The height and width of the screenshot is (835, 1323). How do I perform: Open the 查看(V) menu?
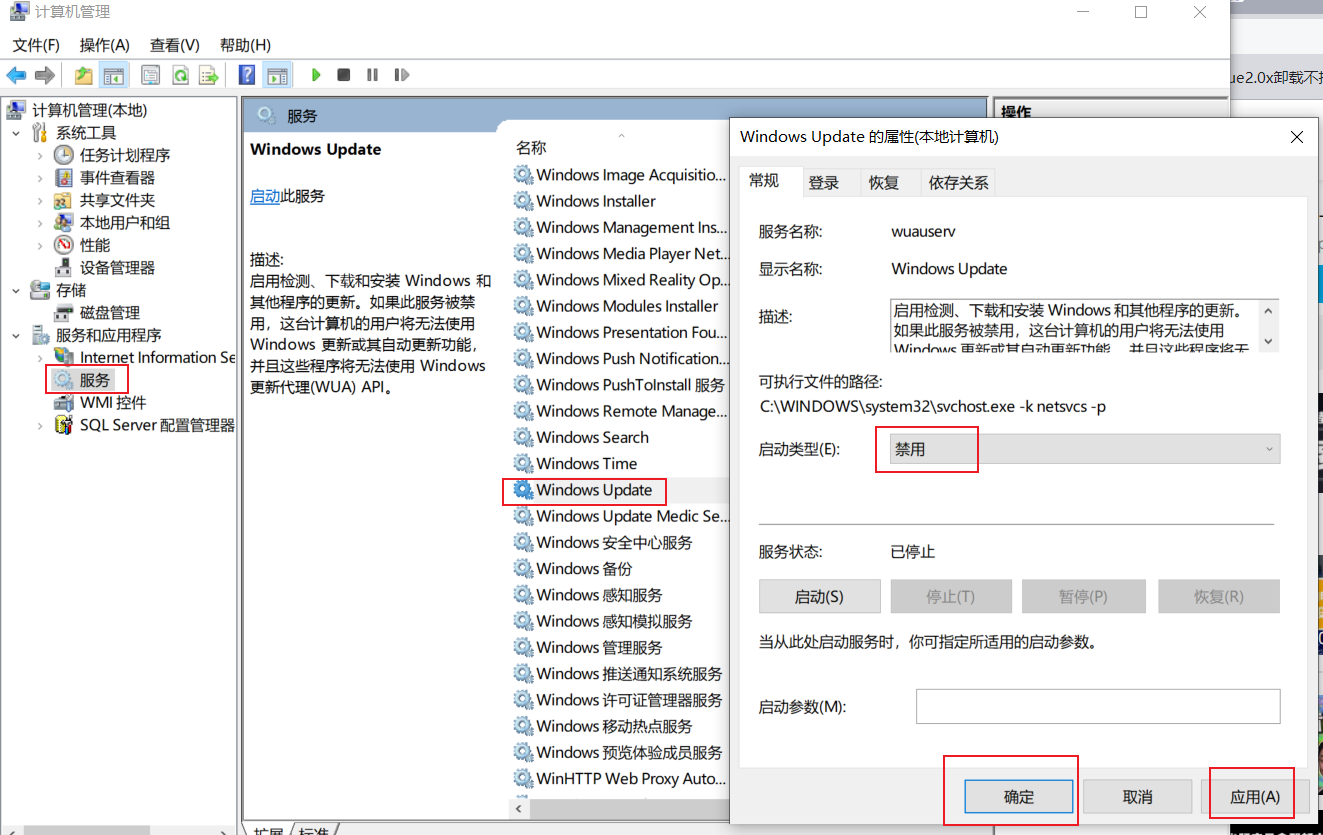[x=175, y=45]
